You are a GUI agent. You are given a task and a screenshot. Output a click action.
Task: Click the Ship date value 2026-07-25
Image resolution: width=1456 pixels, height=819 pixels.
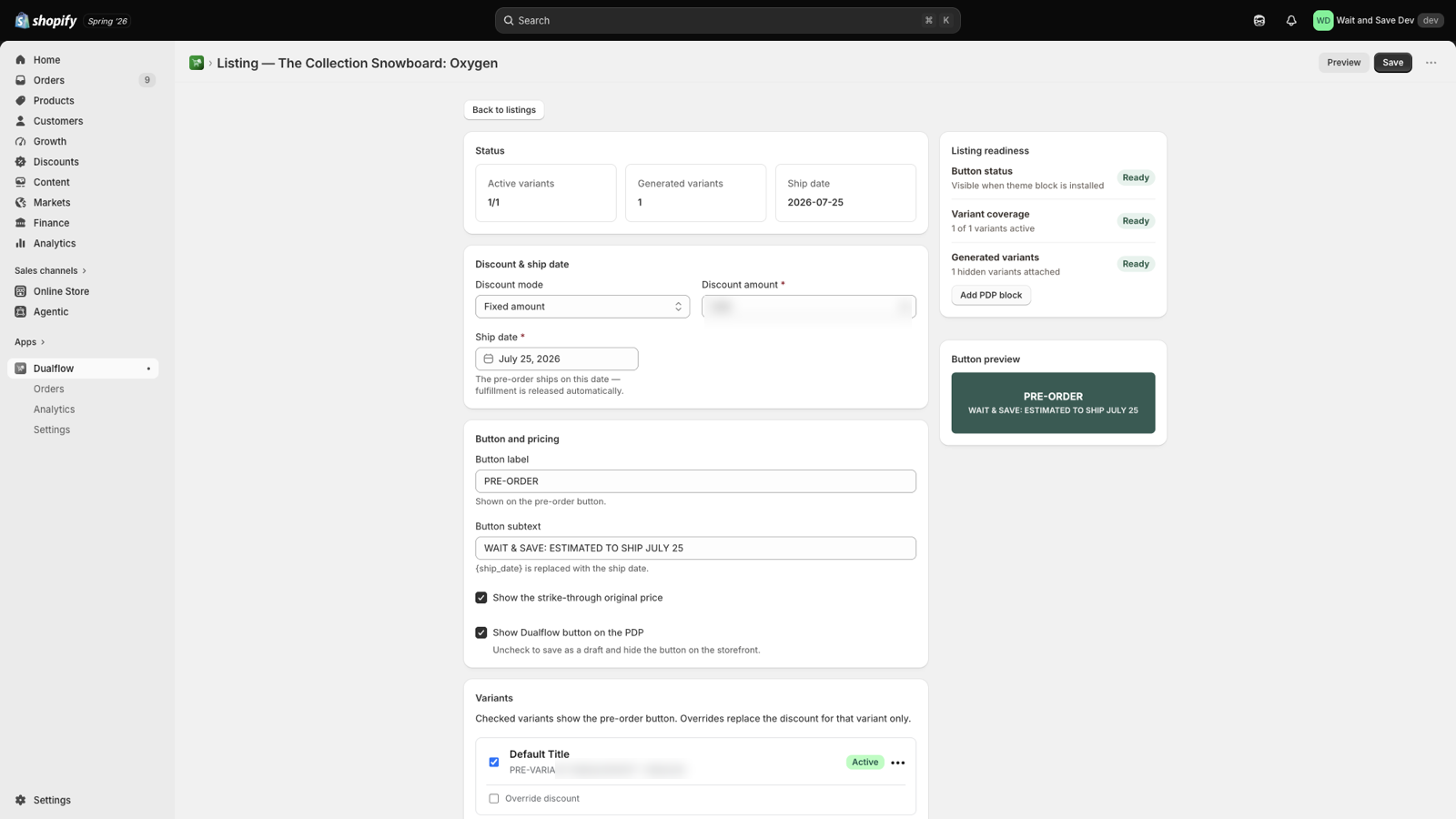click(x=815, y=203)
